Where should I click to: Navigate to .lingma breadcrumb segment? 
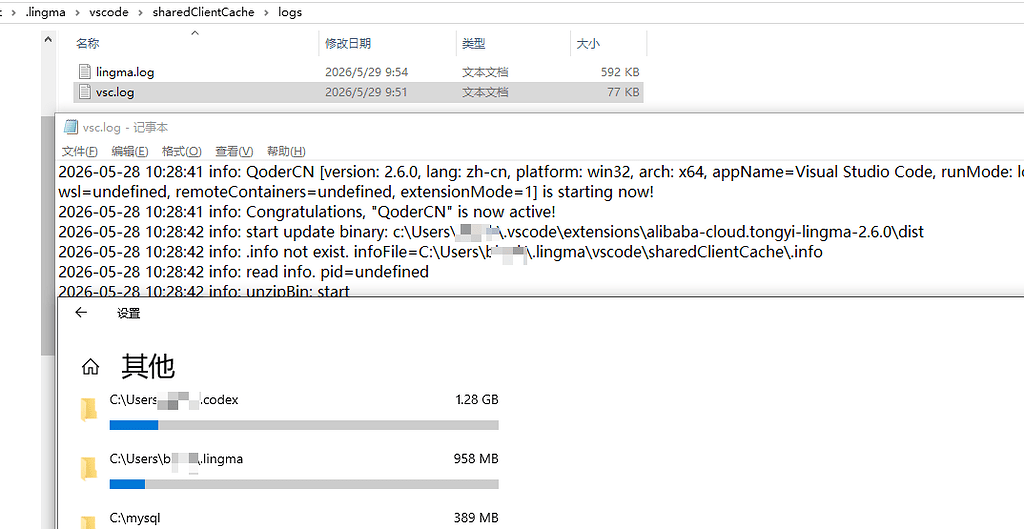46,12
